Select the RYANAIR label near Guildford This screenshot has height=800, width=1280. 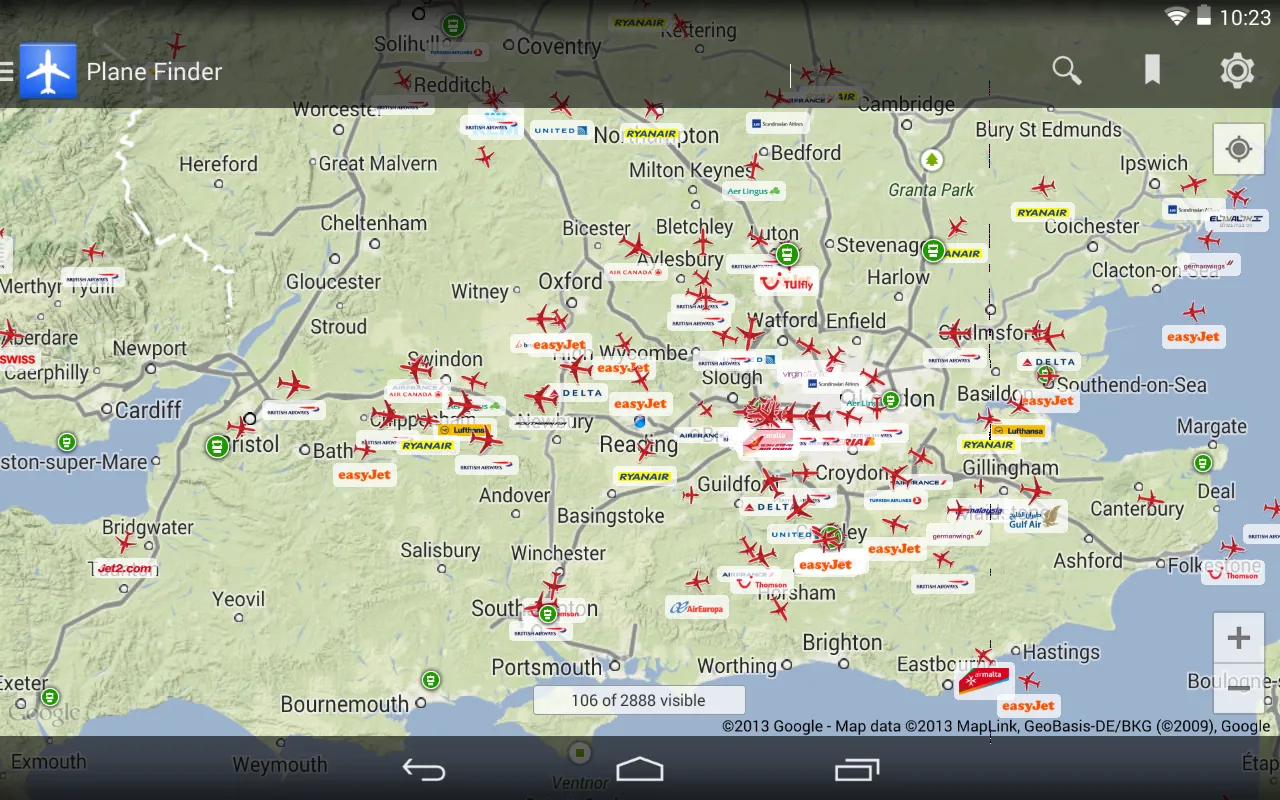coord(644,477)
